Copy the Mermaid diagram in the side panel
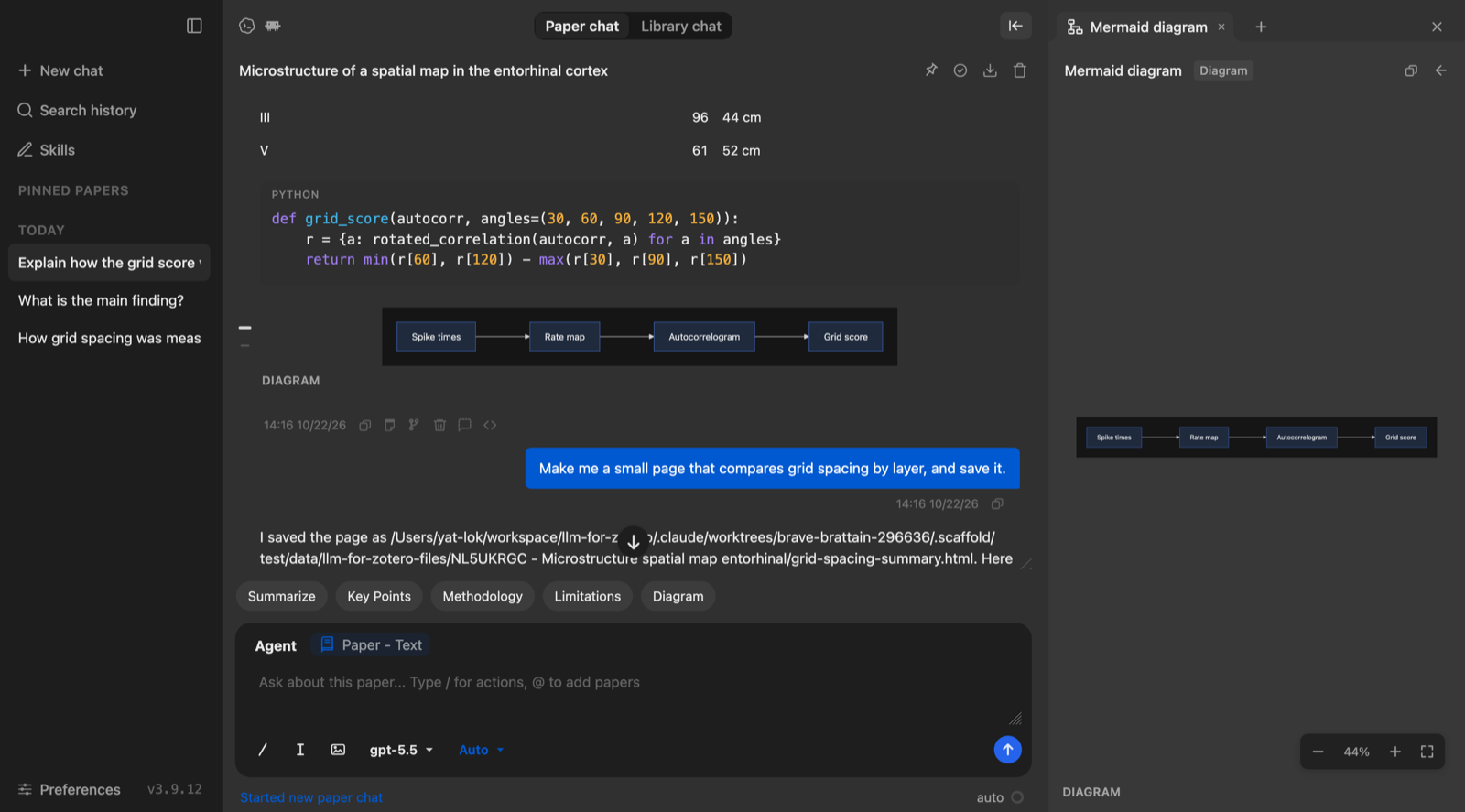This screenshot has height=812, width=1465. [x=1411, y=70]
